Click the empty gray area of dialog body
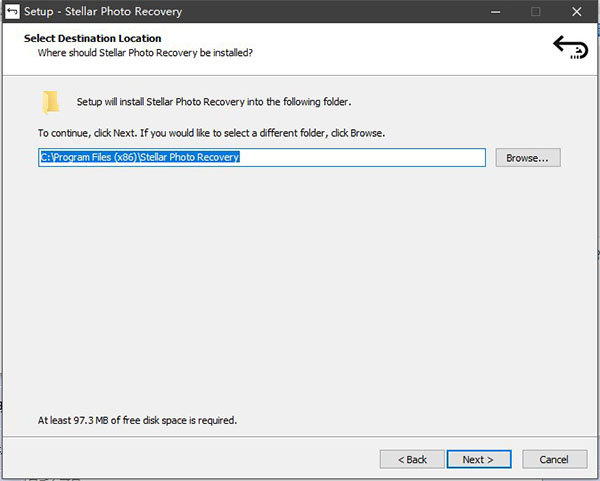Viewport: 600px width, 481px height. (x=300, y=290)
